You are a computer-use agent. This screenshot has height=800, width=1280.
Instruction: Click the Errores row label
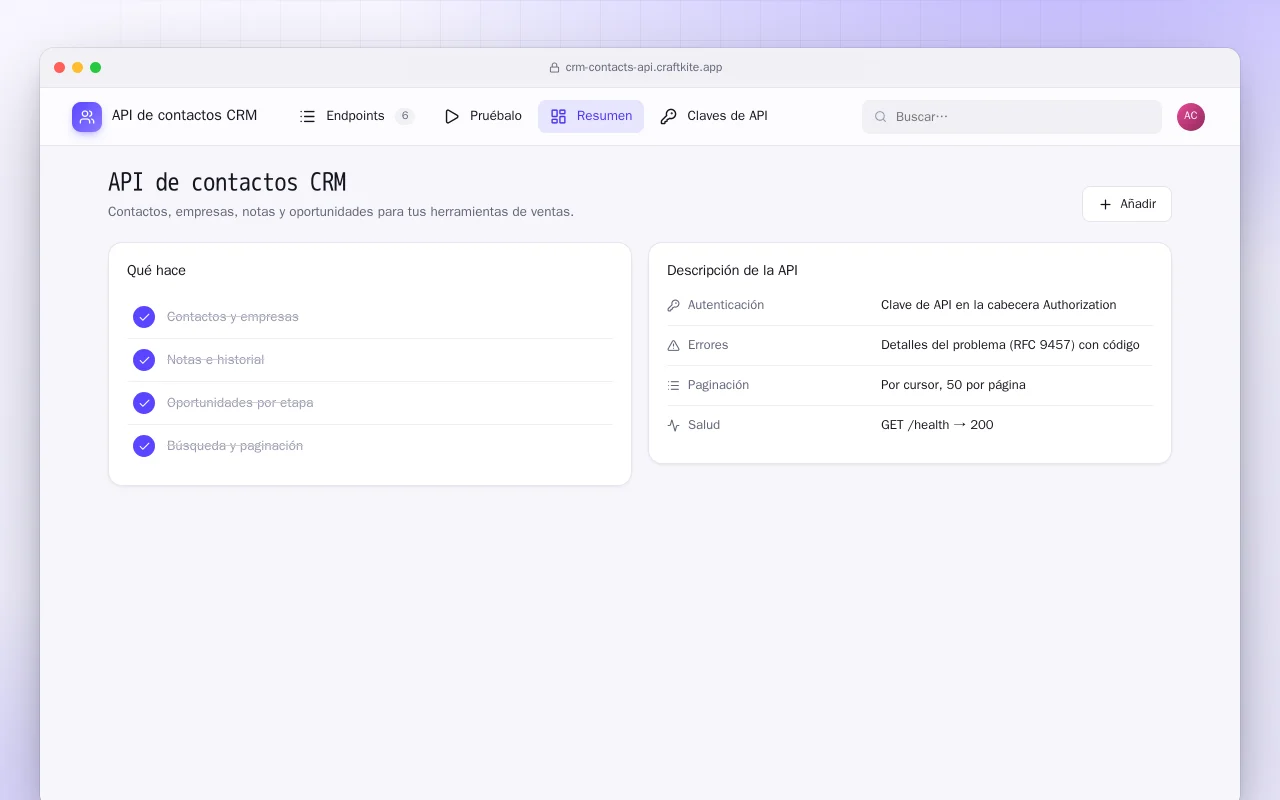coord(708,345)
